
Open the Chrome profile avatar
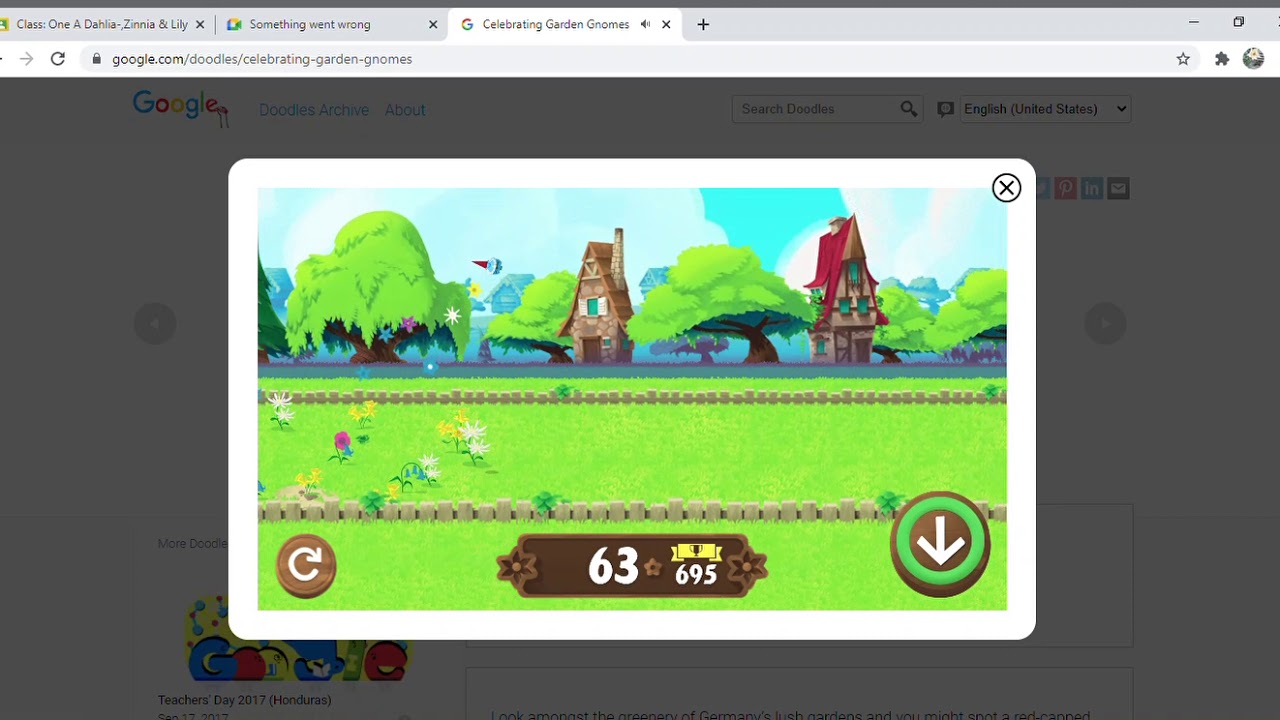(1253, 59)
